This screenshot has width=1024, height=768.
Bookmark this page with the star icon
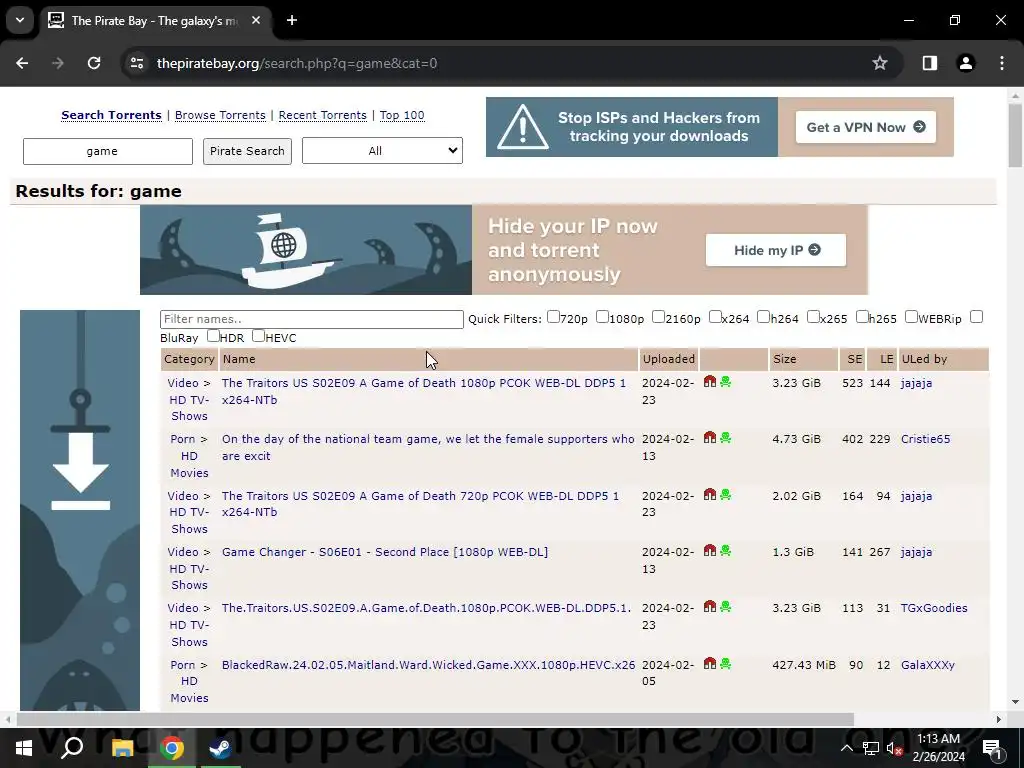click(x=880, y=63)
